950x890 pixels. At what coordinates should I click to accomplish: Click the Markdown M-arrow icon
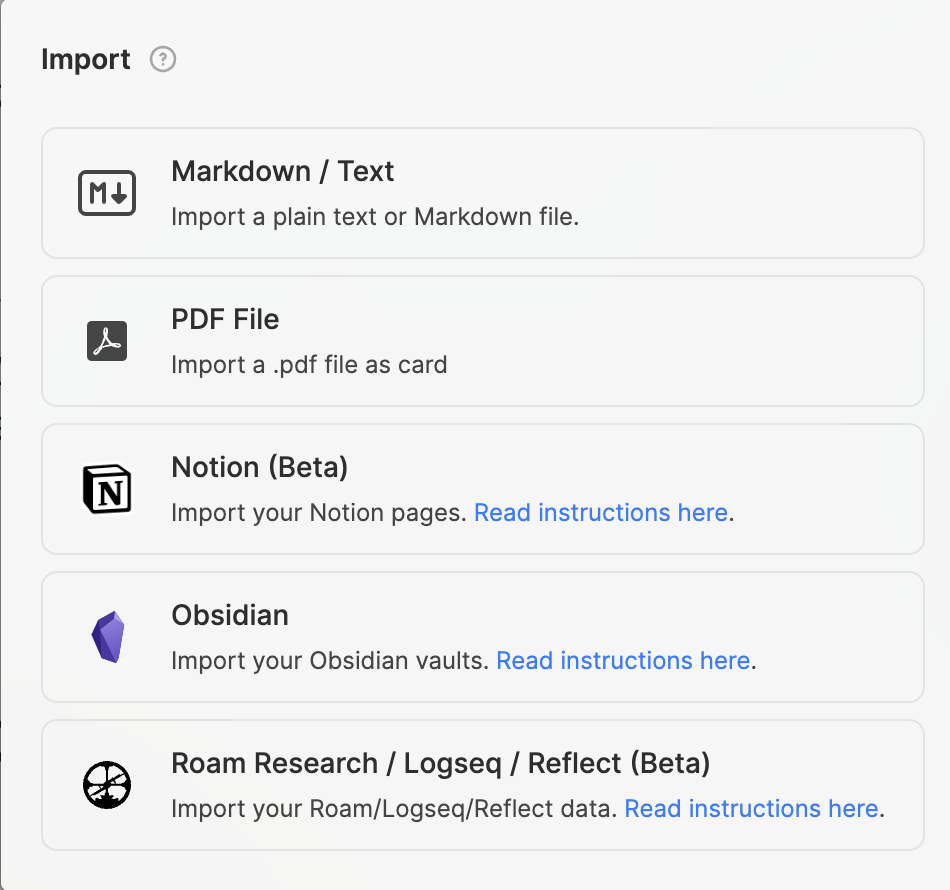pyautogui.click(x=107, y=193)
